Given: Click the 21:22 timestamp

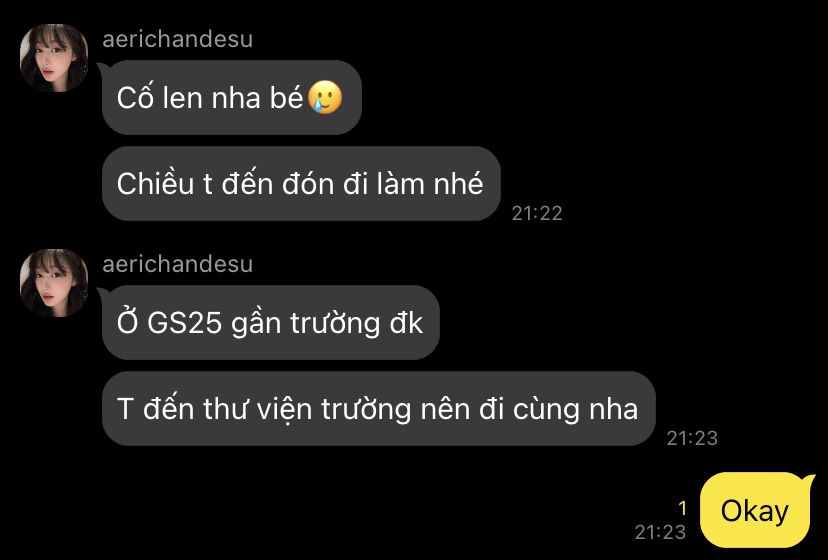Looking at the screenshot, I should 537,213.
